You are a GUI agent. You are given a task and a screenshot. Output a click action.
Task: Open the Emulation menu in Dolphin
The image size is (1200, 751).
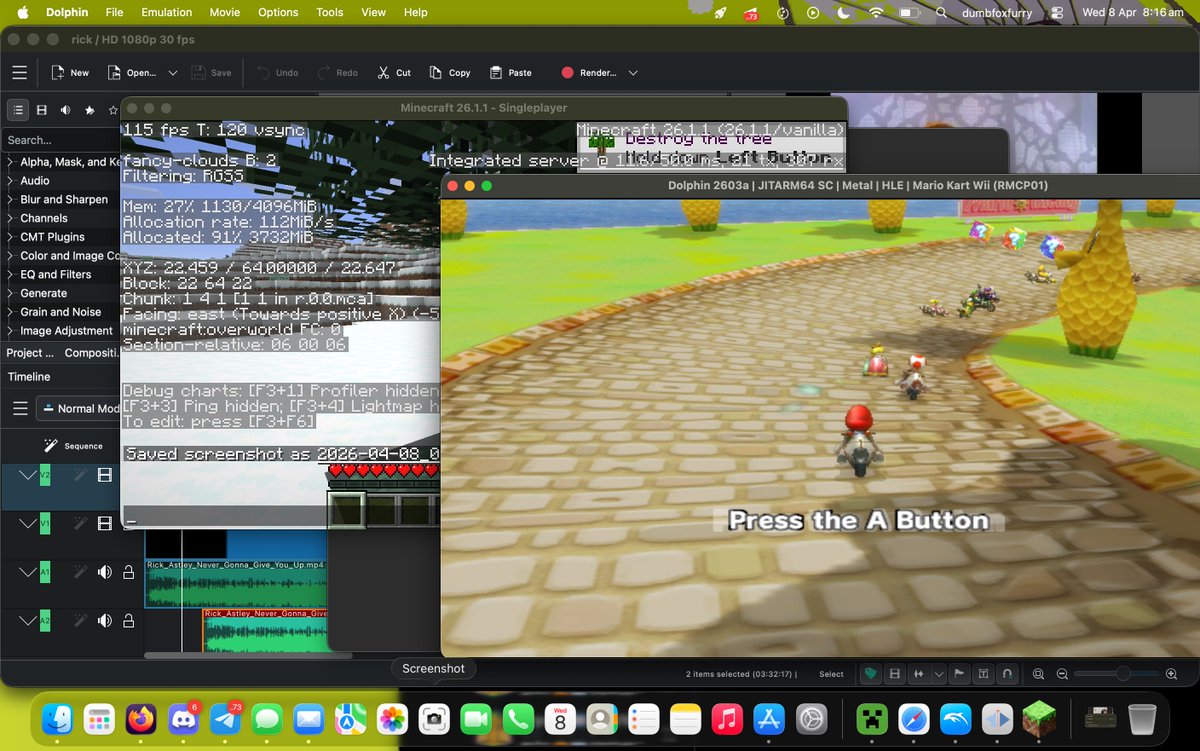click(x=166, y=12)
